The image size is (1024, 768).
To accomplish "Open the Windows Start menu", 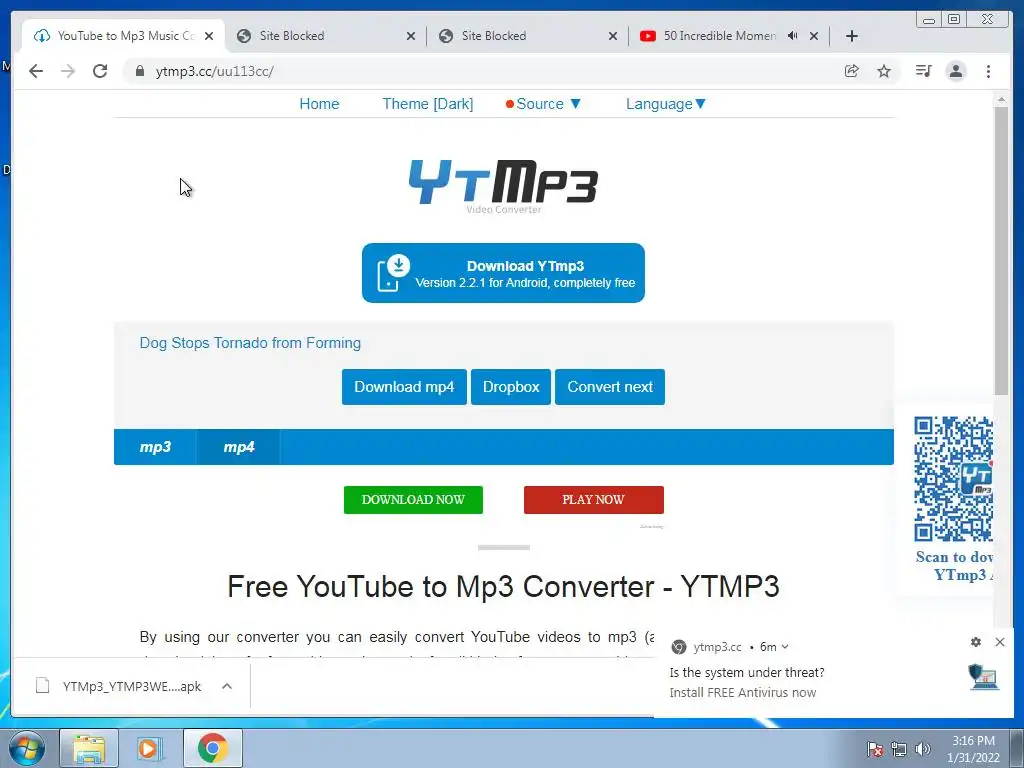I will (27, 748).
